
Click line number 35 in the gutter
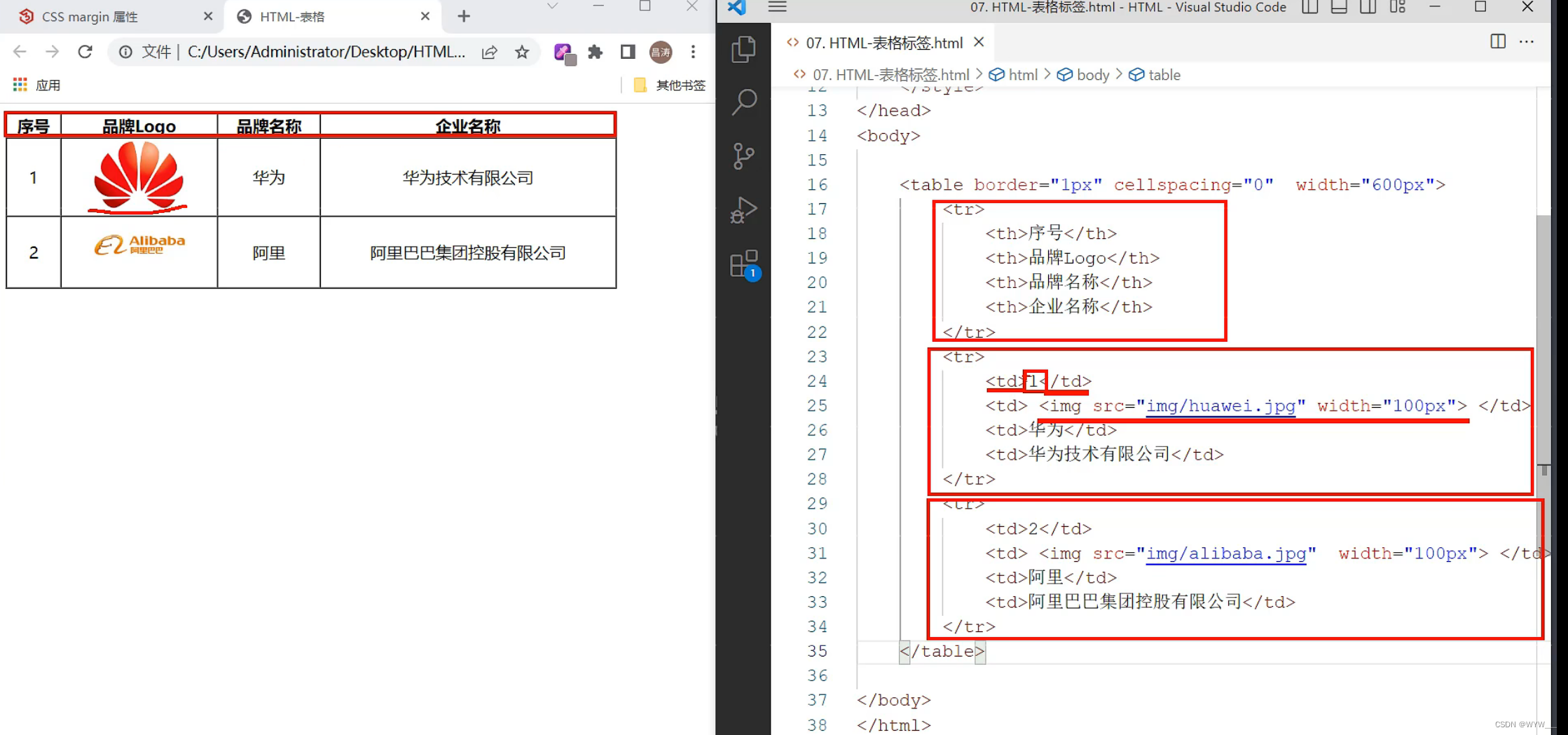click(817, 651)
